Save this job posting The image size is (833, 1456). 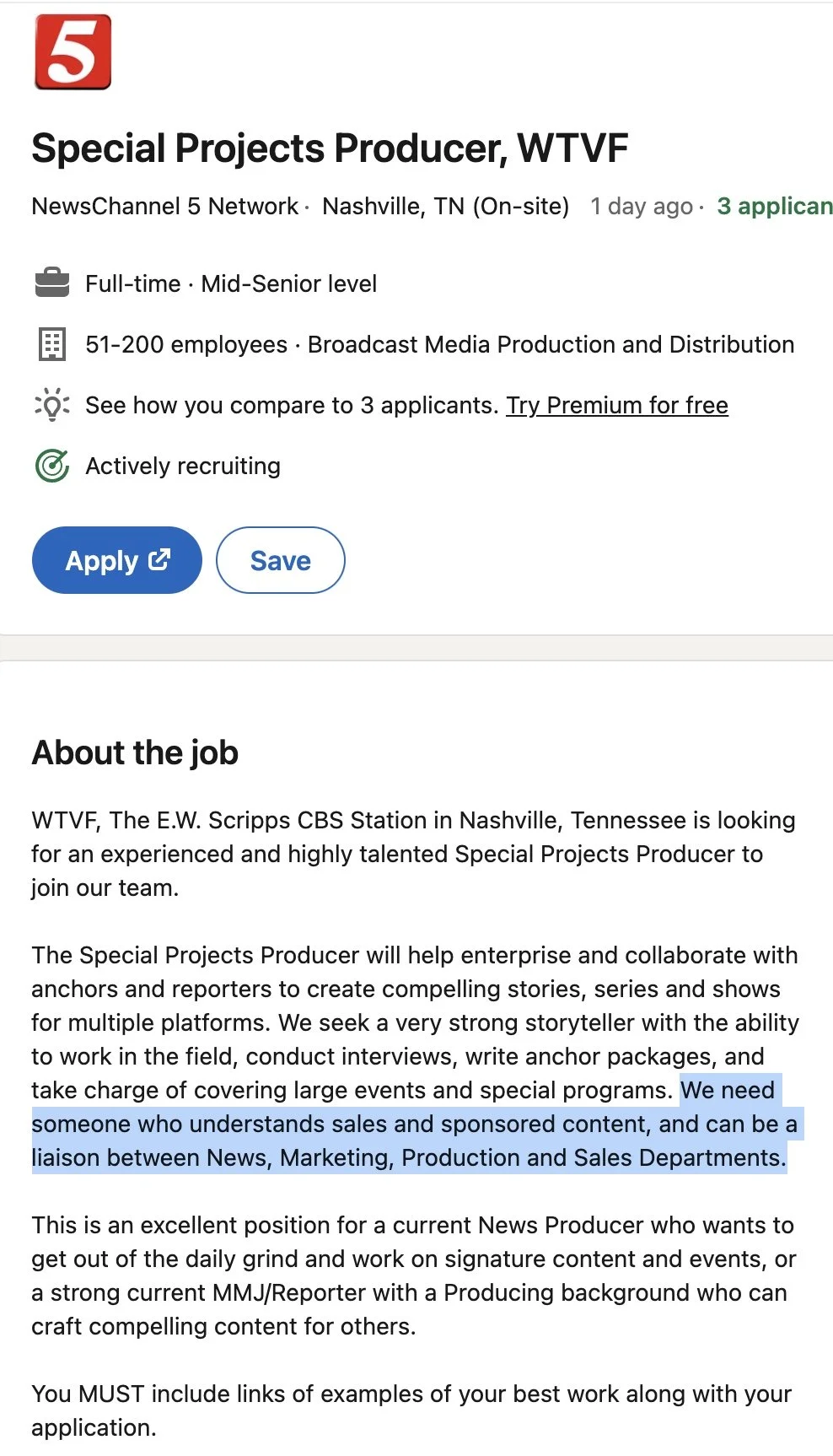click(x=281, y=560)
